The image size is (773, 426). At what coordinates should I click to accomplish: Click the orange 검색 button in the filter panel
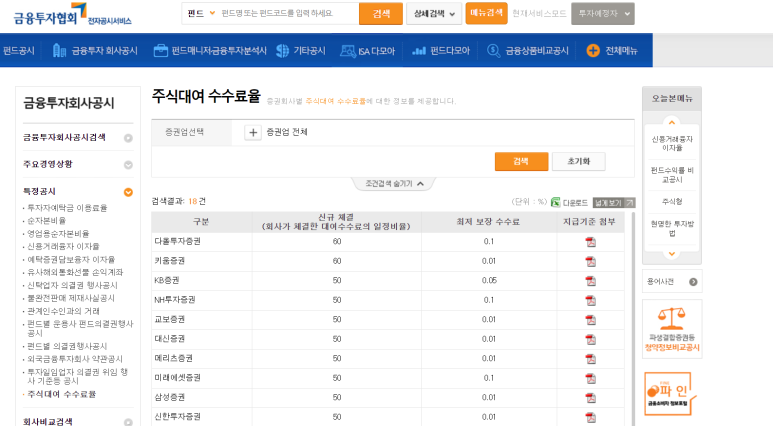coord(522,161)
